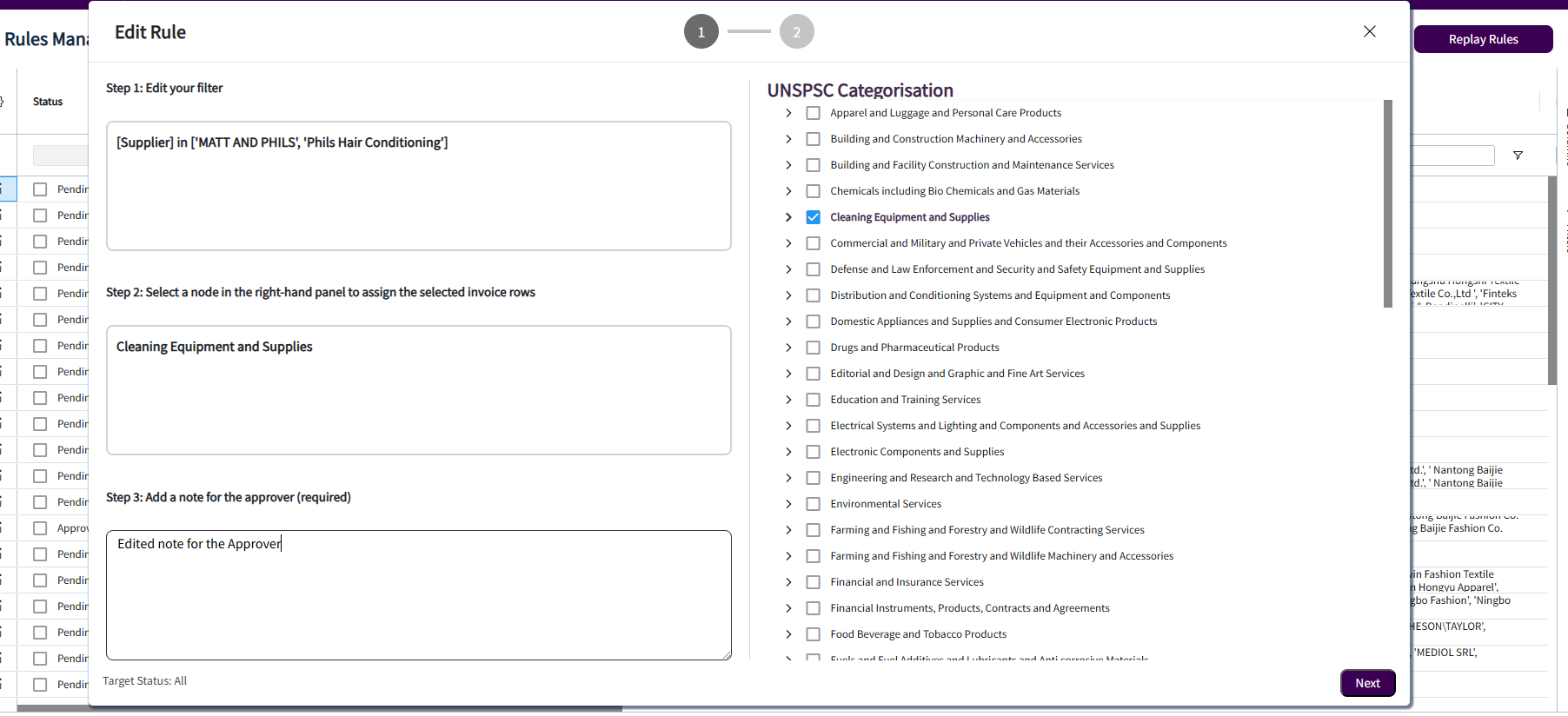Tick Food Beverage and Tobacco Products checkbox

click(814, 634)
